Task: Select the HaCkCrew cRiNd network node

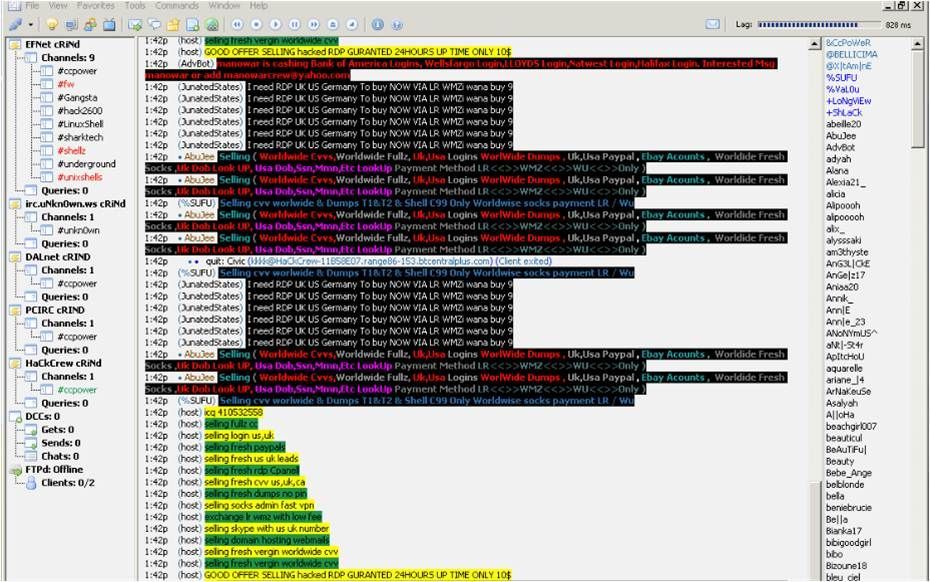Action: click(x=63, y=363)
